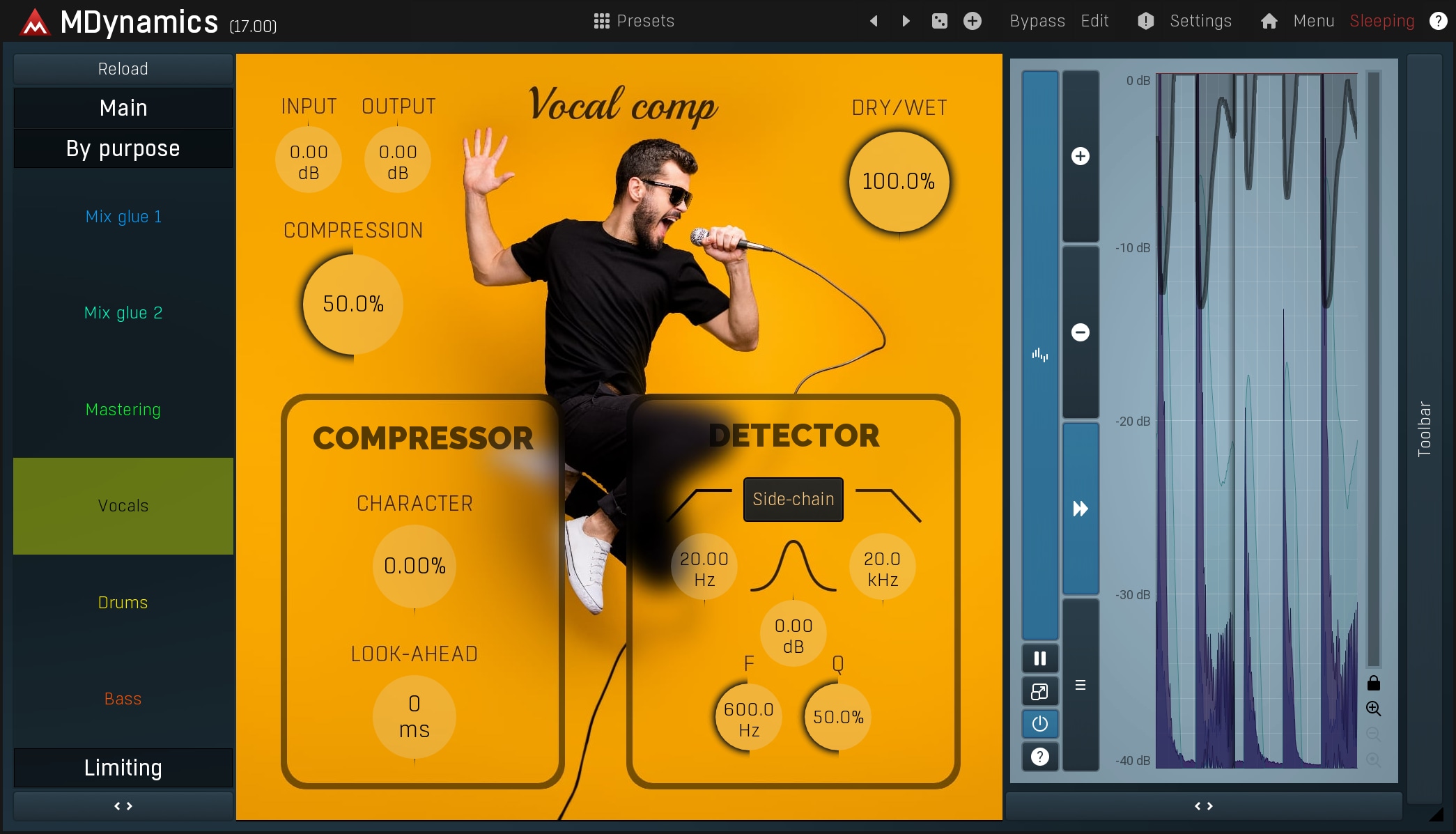Select the Drums preset tab

(x=123, y=603)
